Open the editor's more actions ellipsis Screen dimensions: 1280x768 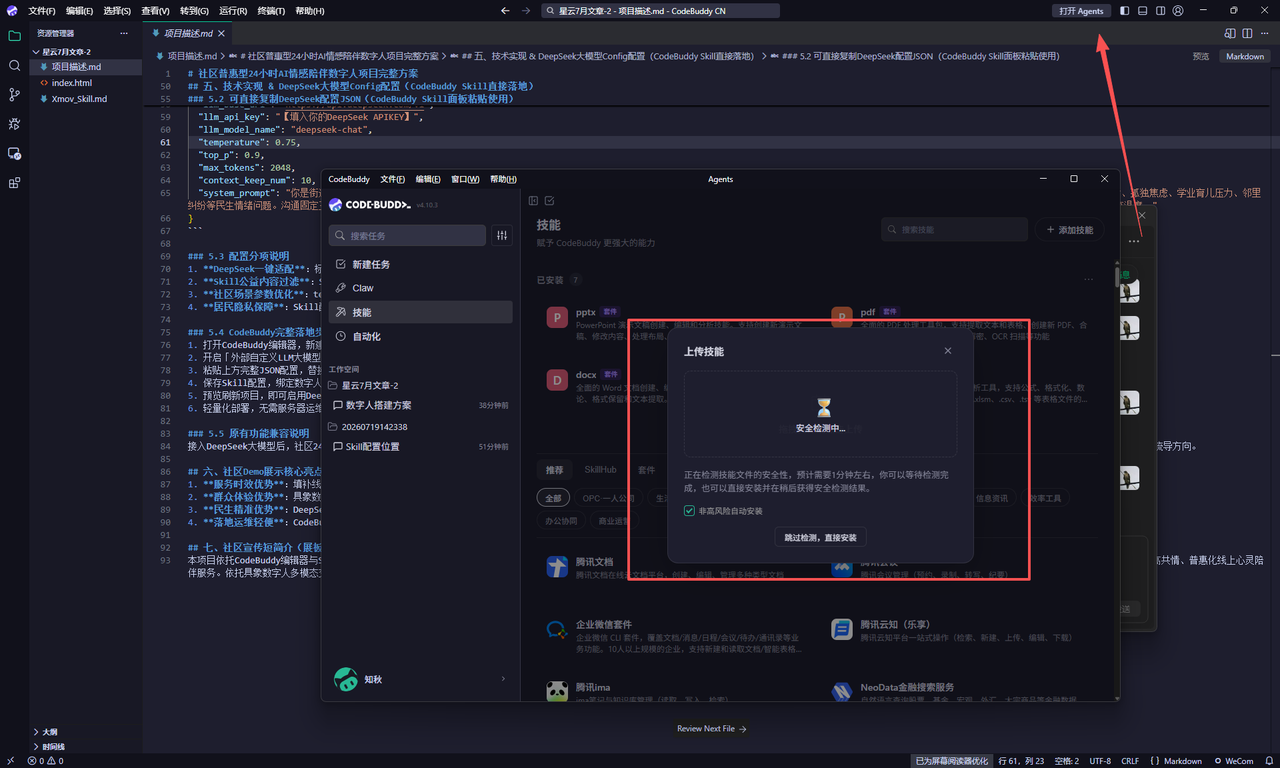(1266, 33)
